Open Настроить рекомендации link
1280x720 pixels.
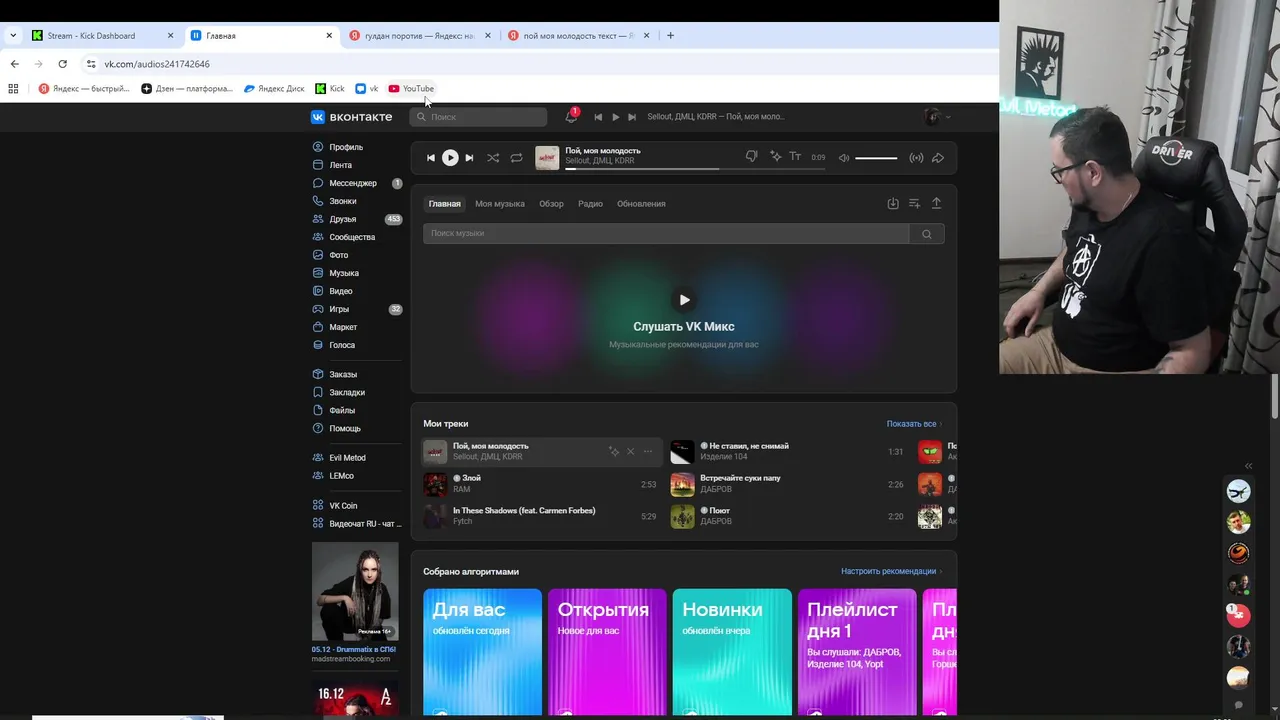tap(891, 572)
